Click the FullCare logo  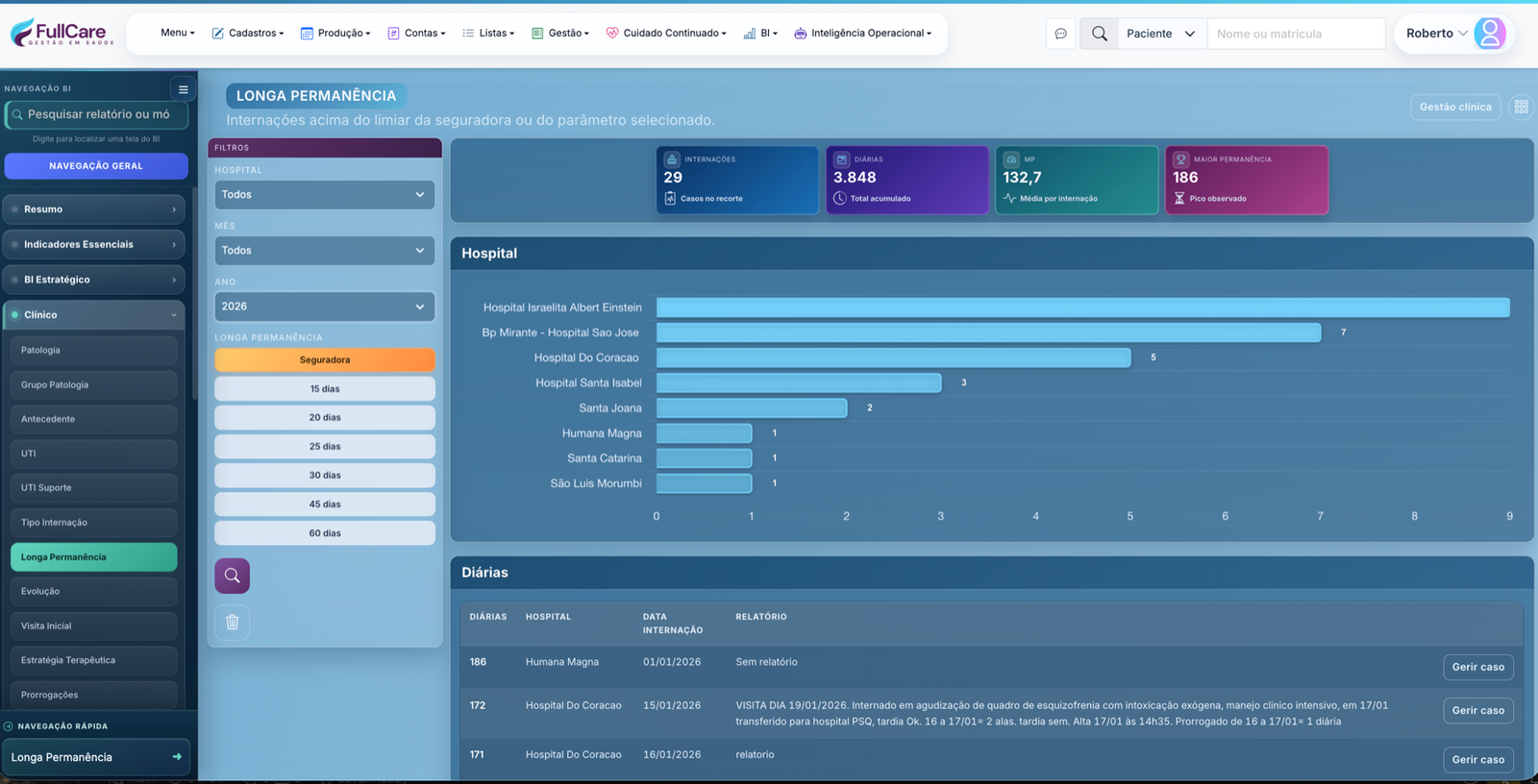[x=62, y=33]
